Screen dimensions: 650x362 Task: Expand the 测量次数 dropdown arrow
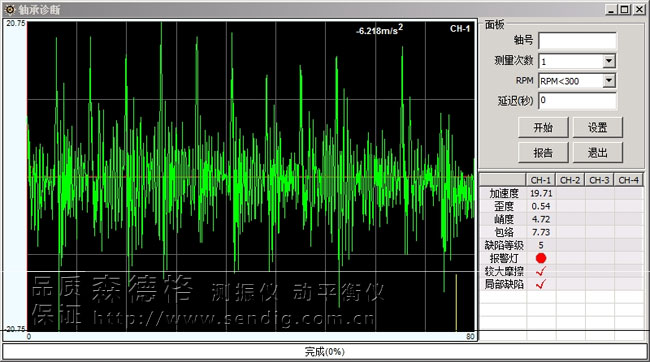pyautogui.click(x=608, y=61)
